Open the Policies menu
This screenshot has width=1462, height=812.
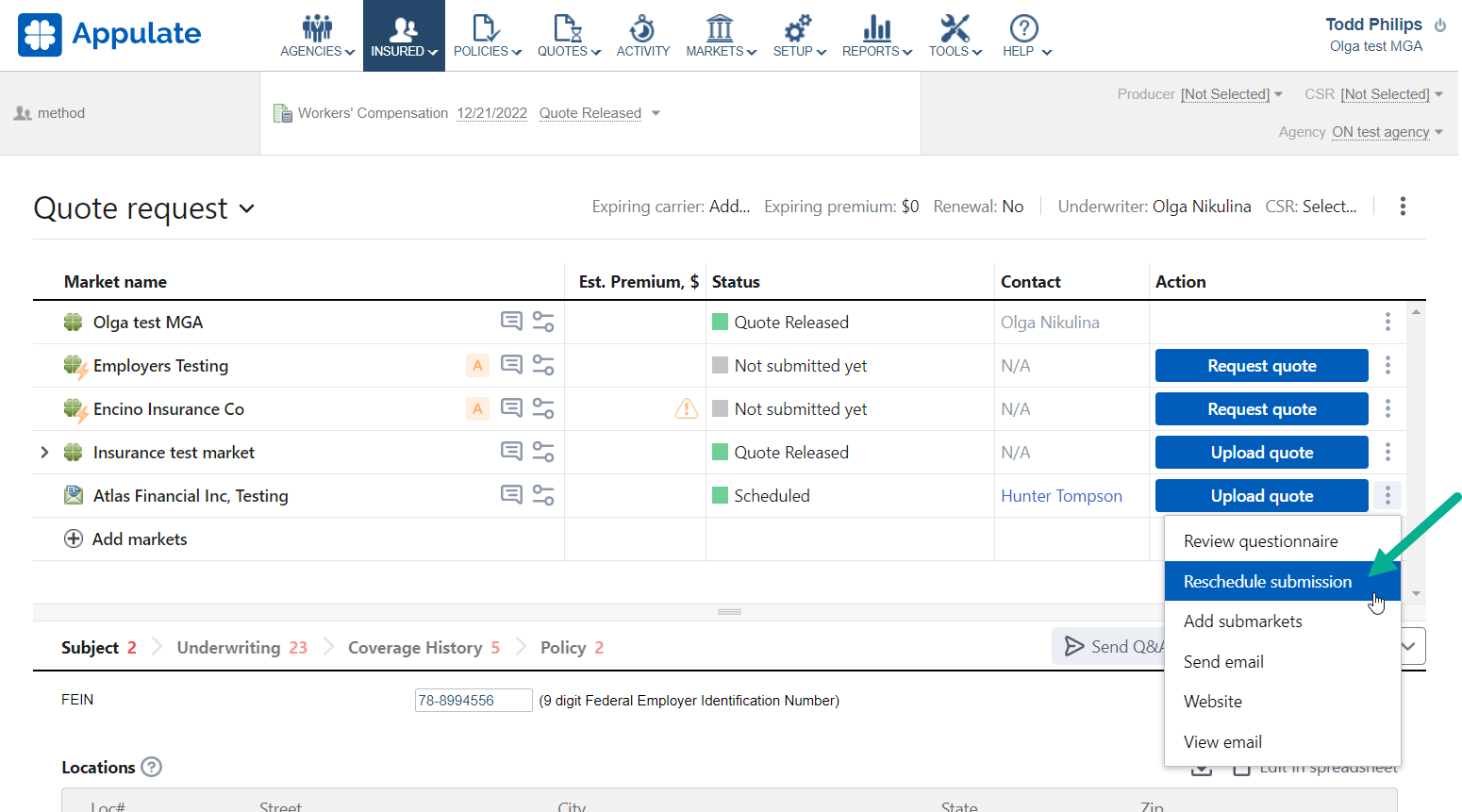tap(487, 36)
